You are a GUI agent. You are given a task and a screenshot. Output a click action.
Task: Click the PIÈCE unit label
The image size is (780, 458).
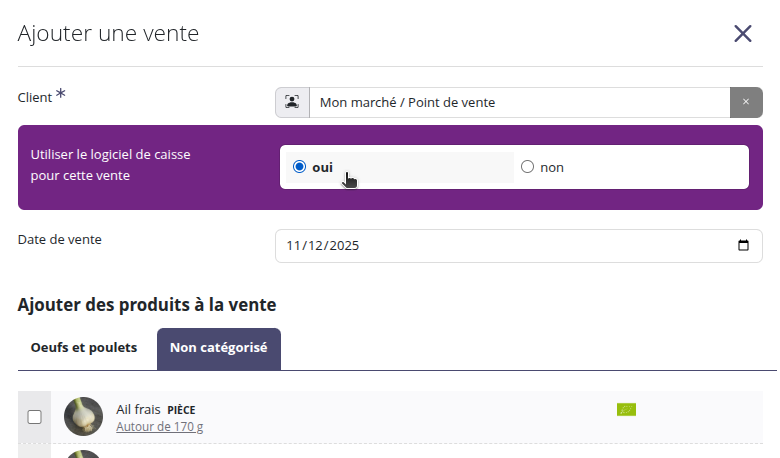click(x=181, y=410)
